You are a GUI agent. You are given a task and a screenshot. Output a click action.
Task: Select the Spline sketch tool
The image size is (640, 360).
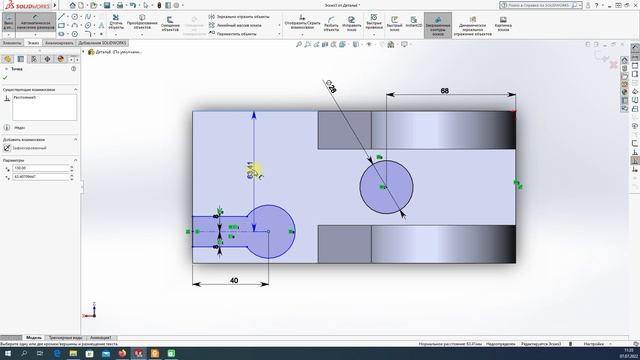pyautogui.click(x=88, y=17)
